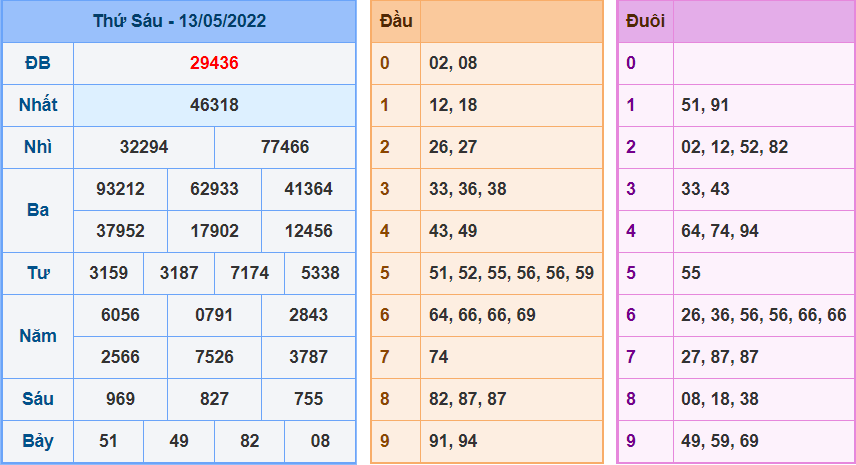856x465 pixels.
Task: Click the Đầu column header
Action: click(396, 21)
